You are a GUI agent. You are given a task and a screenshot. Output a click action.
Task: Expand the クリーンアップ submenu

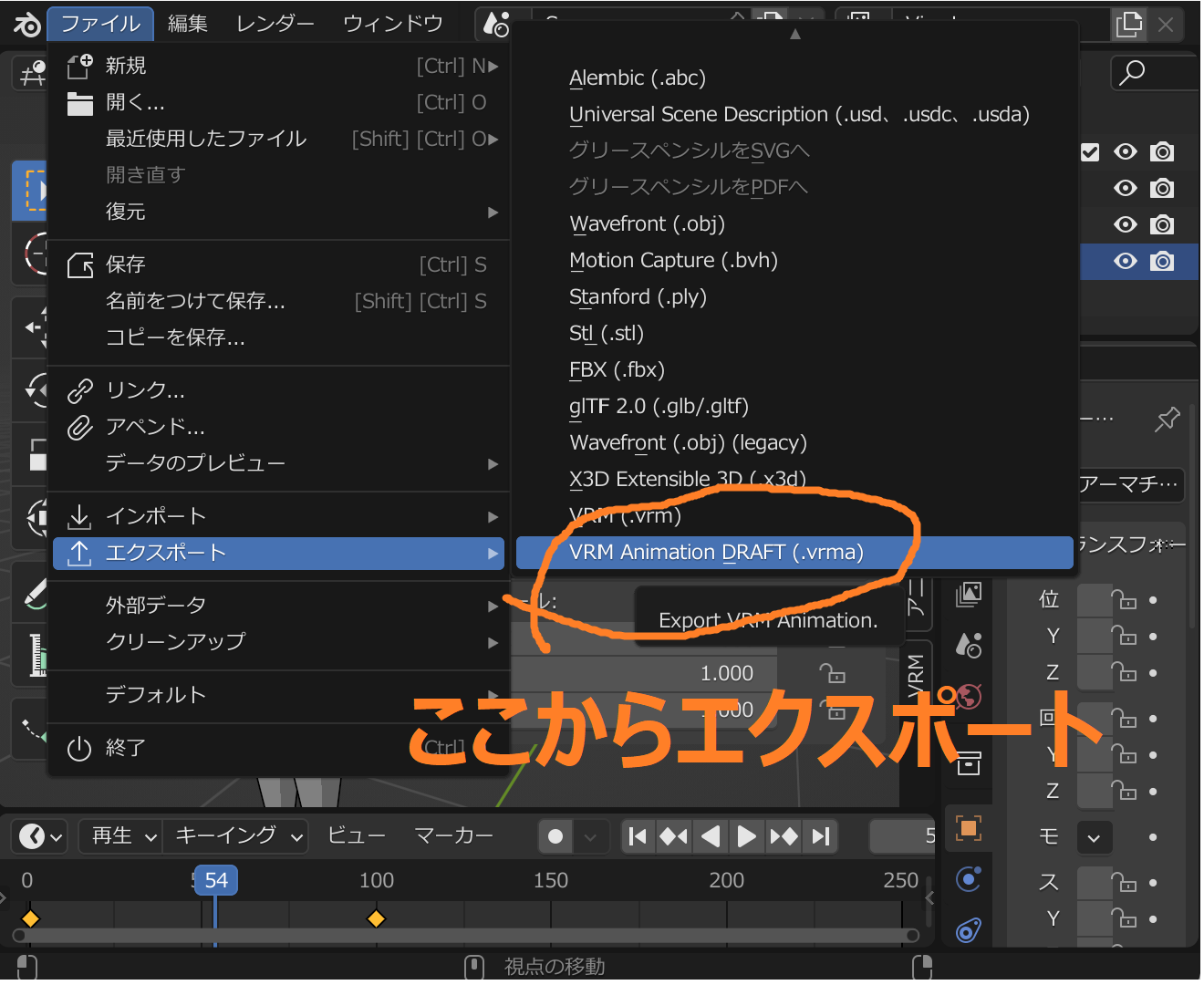click(278, 643)
